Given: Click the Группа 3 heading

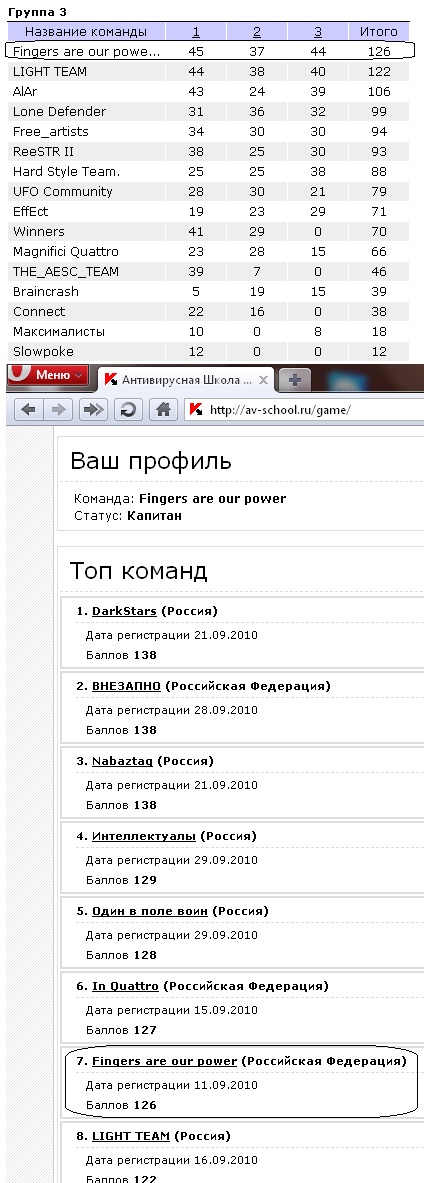Looking at the screenshot, I should tap(37, 12).
